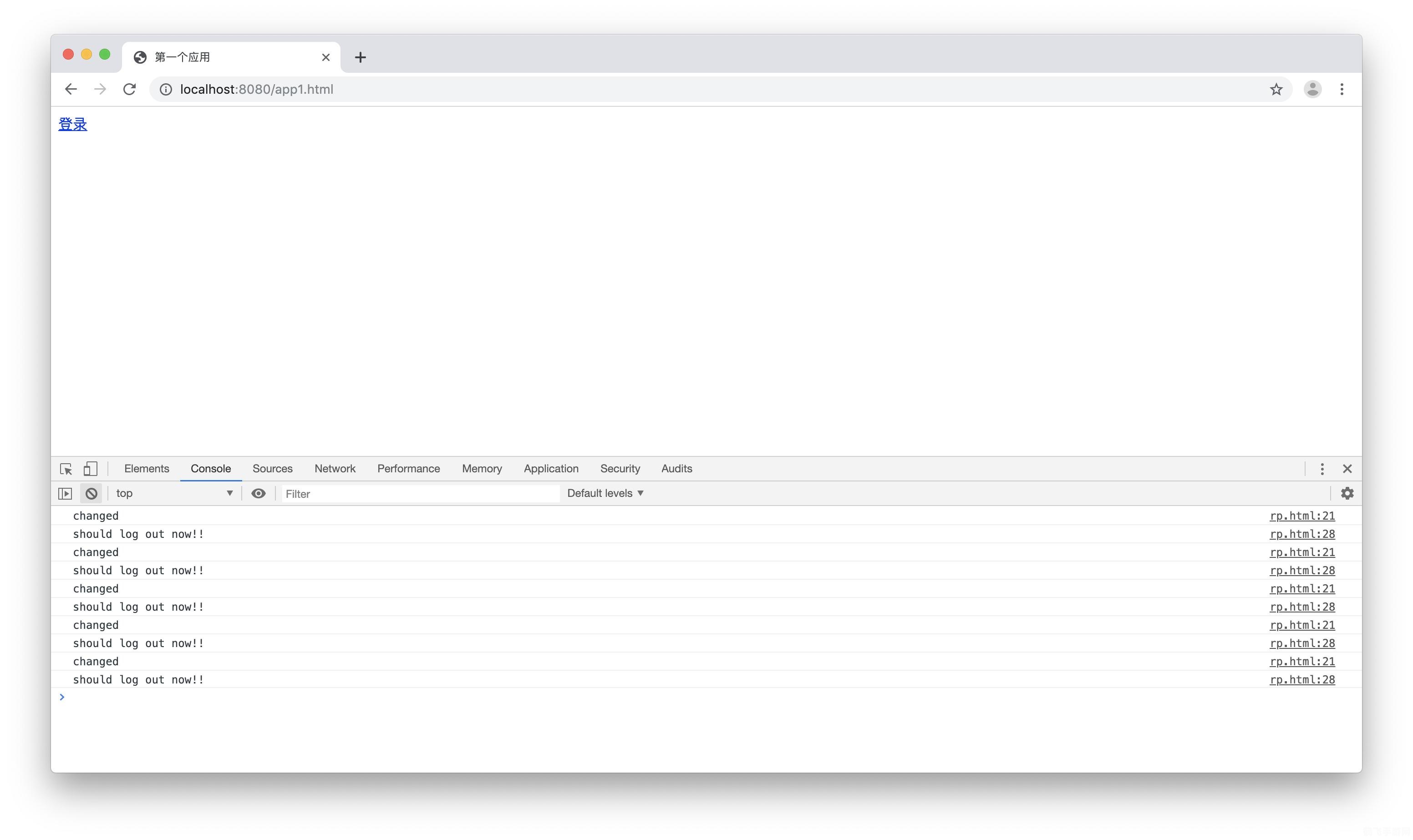Screen dimensions: 1413x840
Task: Bookmark the page with the star icon
Action: pyautogui.click(x=1276, y=90)
